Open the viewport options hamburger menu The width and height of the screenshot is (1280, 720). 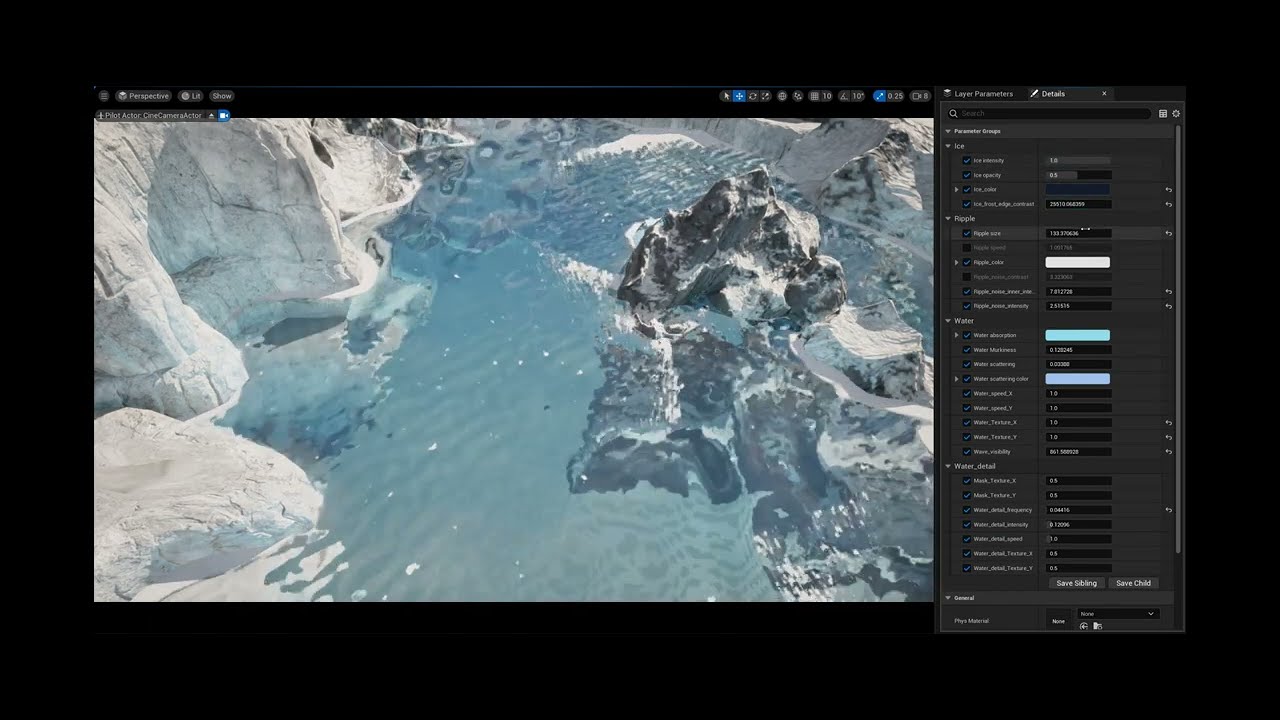pyautogui.click(x=104, y=96)
